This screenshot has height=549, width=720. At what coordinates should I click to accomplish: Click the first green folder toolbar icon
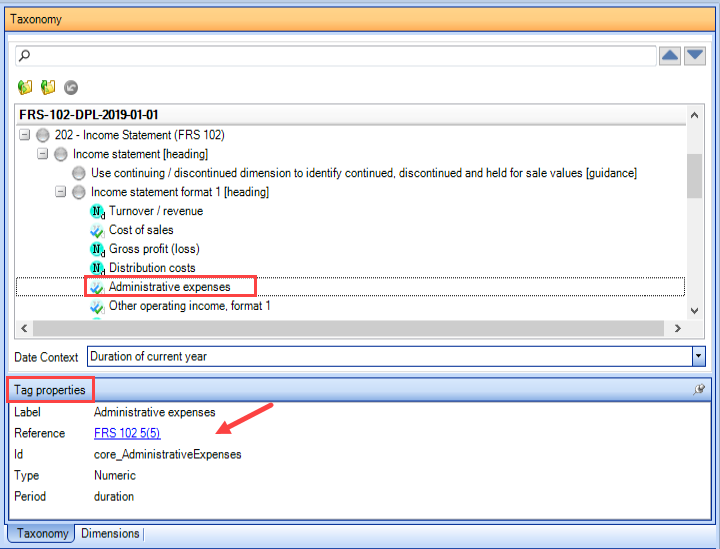pyautogui.click(x=25, y=87)
